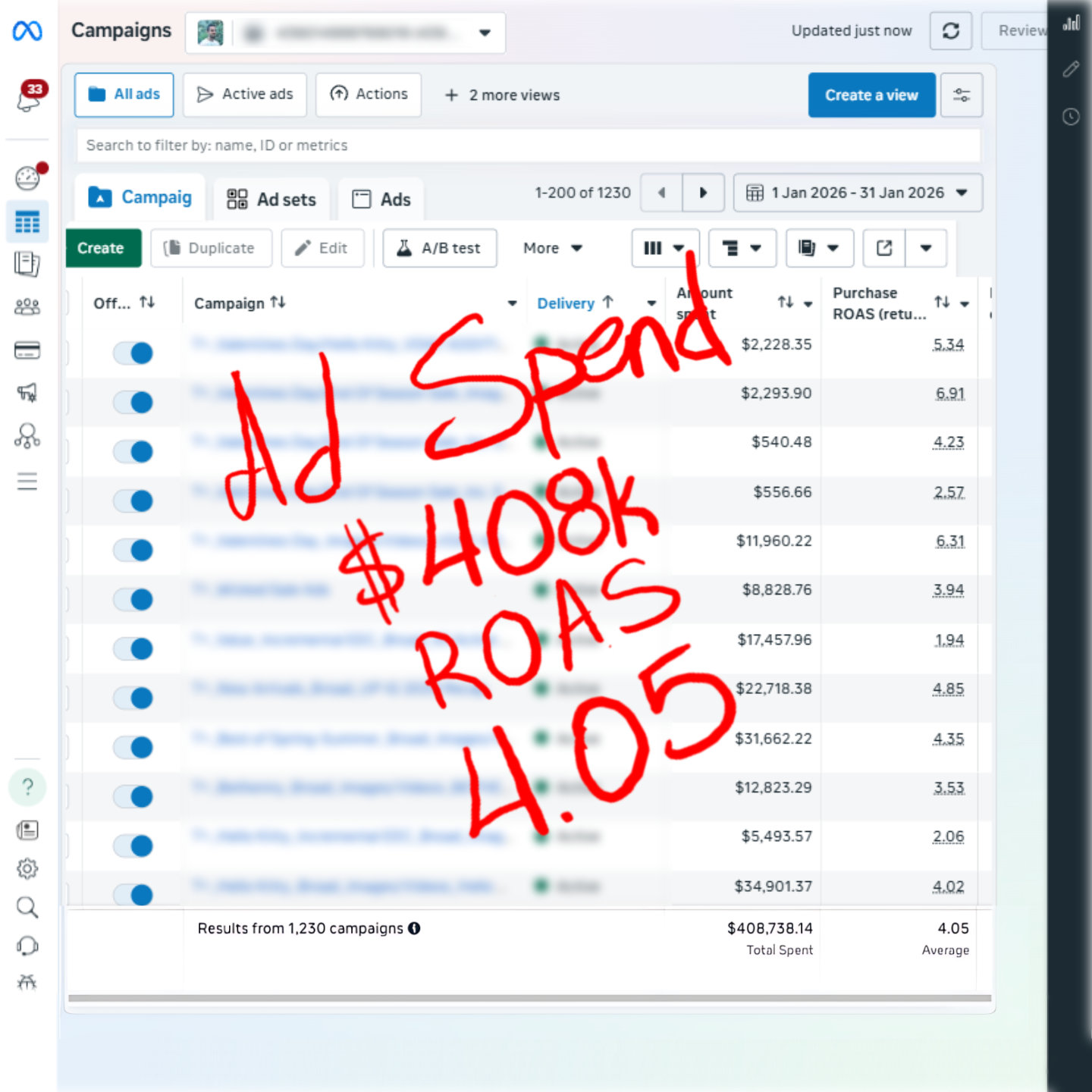The width and height of the screenshot is (1092, 1092).
Task: Open Billing credit card icon
Action: tap(27, 350)
